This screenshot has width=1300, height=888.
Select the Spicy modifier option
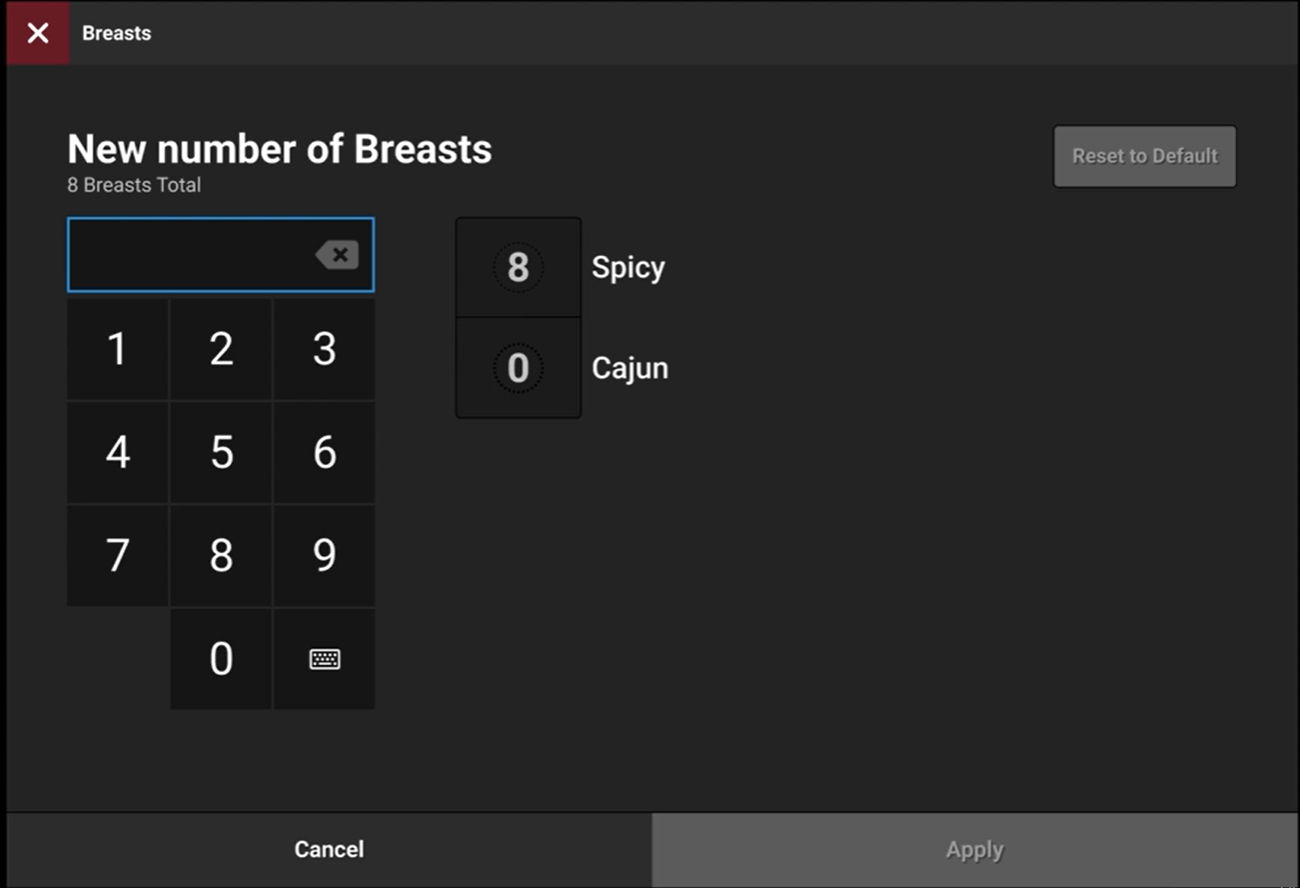click(628, 267)
